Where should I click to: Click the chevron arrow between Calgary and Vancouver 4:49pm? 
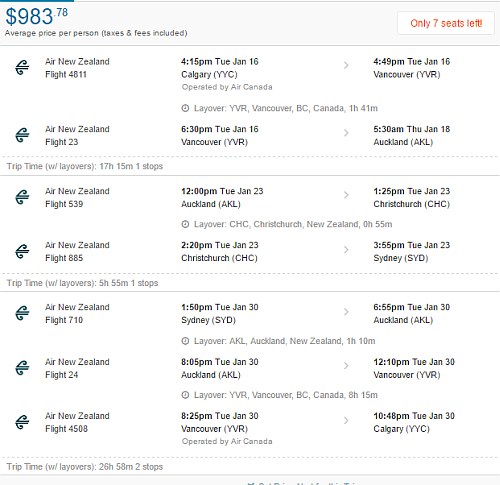tap(346, 65)
